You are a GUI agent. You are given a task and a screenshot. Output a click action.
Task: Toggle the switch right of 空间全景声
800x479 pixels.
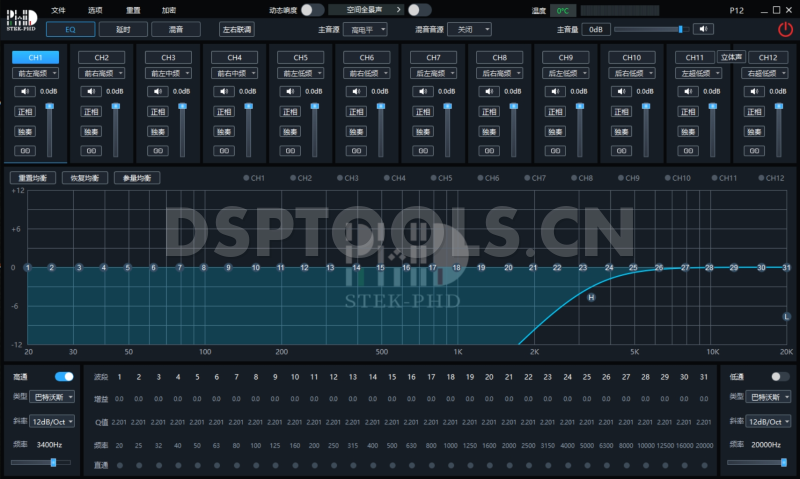click(419, 10)
